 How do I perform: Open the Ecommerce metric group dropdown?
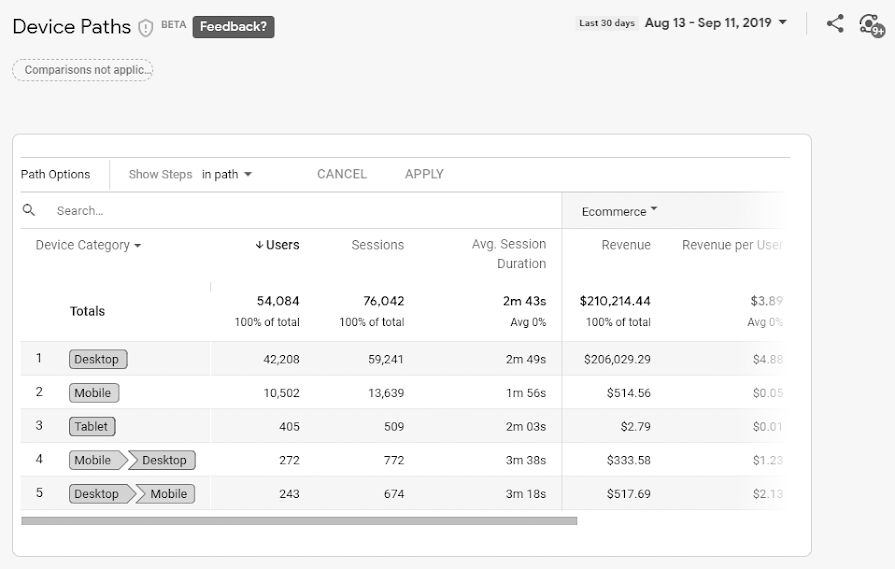tap(620, 211)
